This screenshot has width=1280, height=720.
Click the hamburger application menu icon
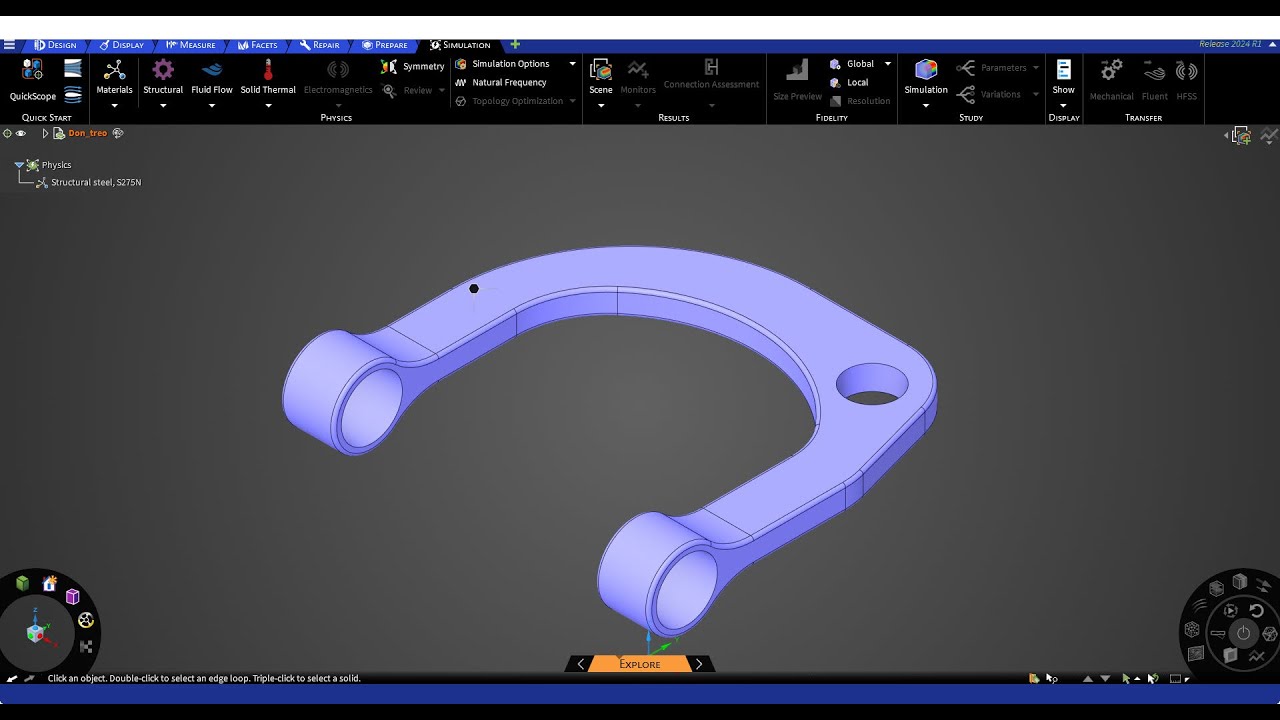coord(9,45)
